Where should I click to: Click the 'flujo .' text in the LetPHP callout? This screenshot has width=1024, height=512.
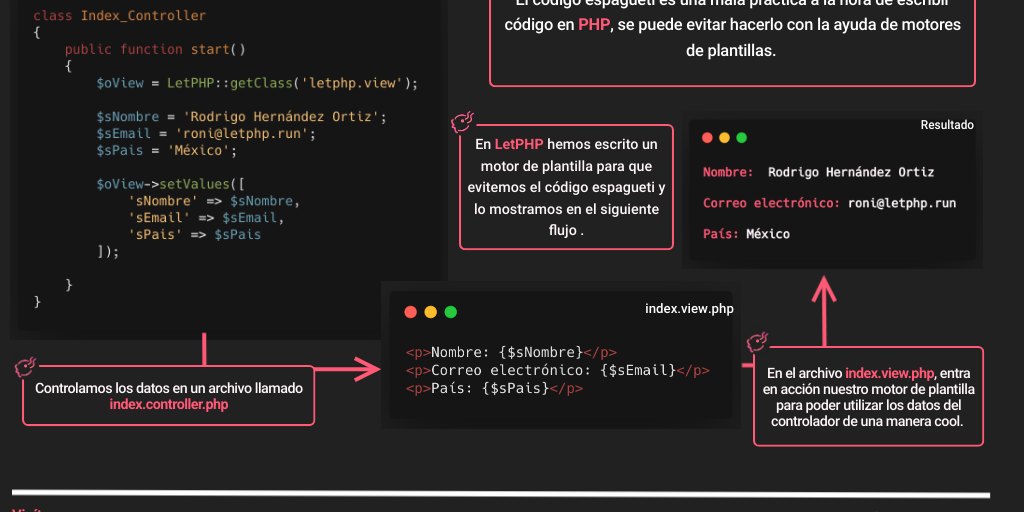tap(566, 230)
